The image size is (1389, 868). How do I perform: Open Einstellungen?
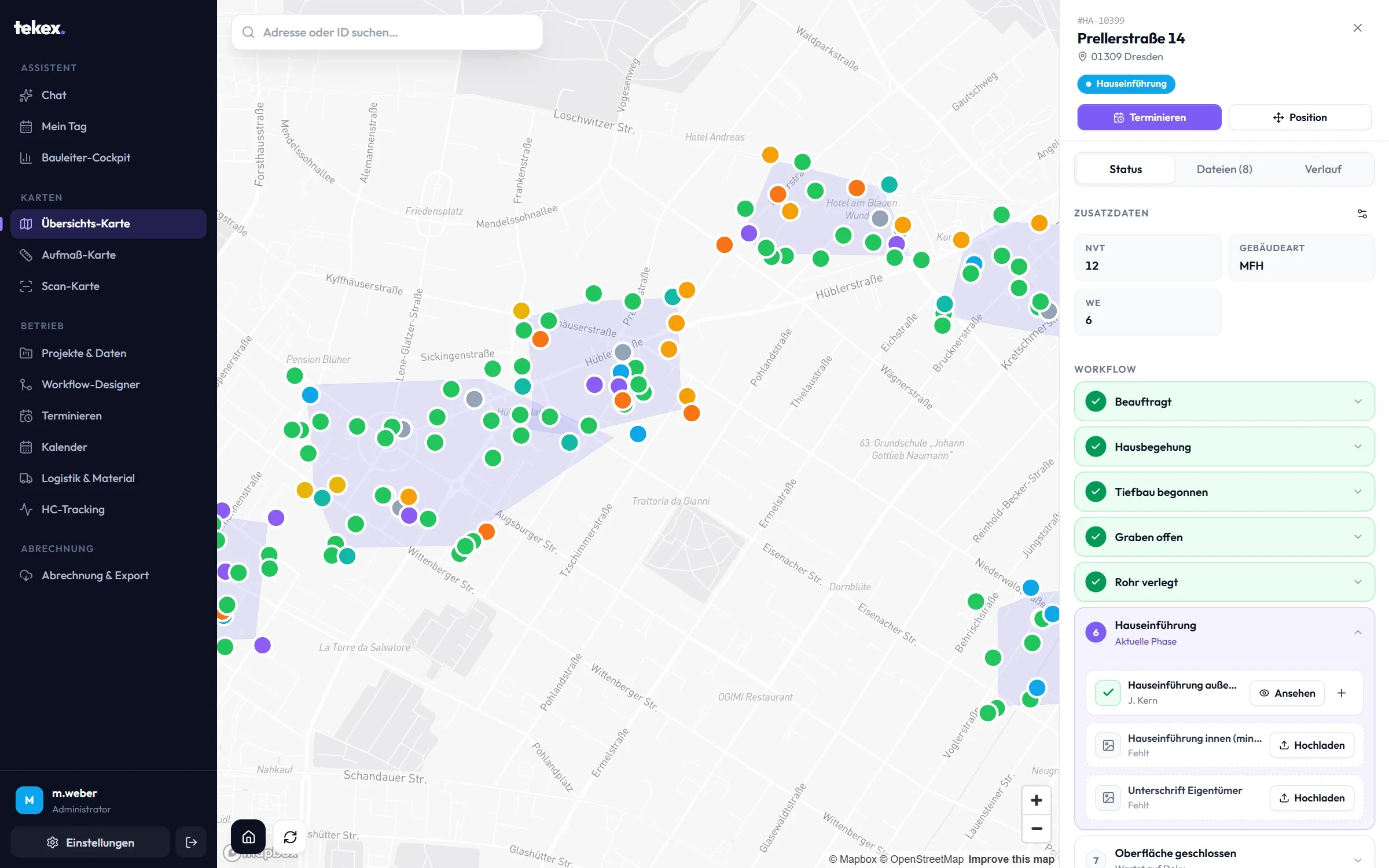[x=90, y=842]
